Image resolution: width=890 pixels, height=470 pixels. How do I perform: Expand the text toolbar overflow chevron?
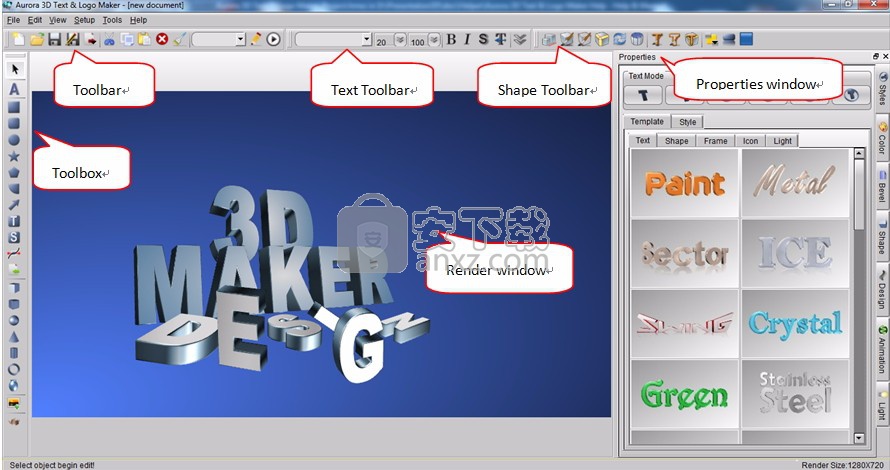(x=520, y=39)
